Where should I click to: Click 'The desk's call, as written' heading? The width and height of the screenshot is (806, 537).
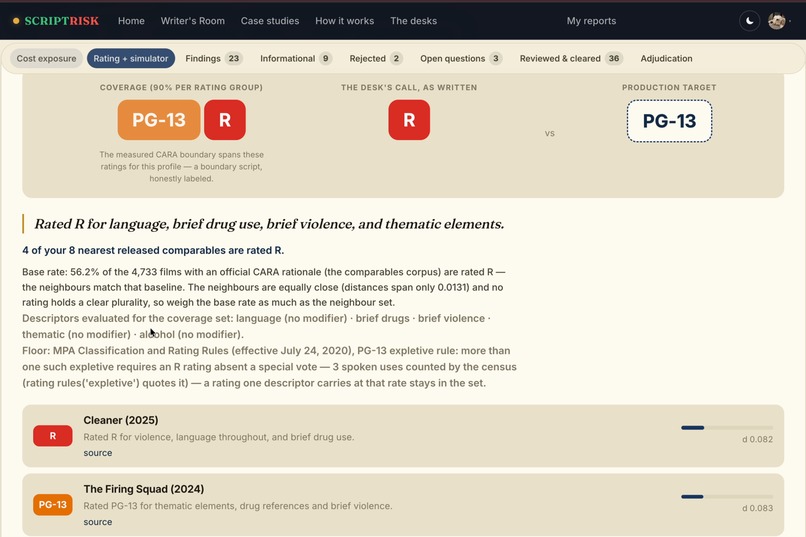click(409, 87)
